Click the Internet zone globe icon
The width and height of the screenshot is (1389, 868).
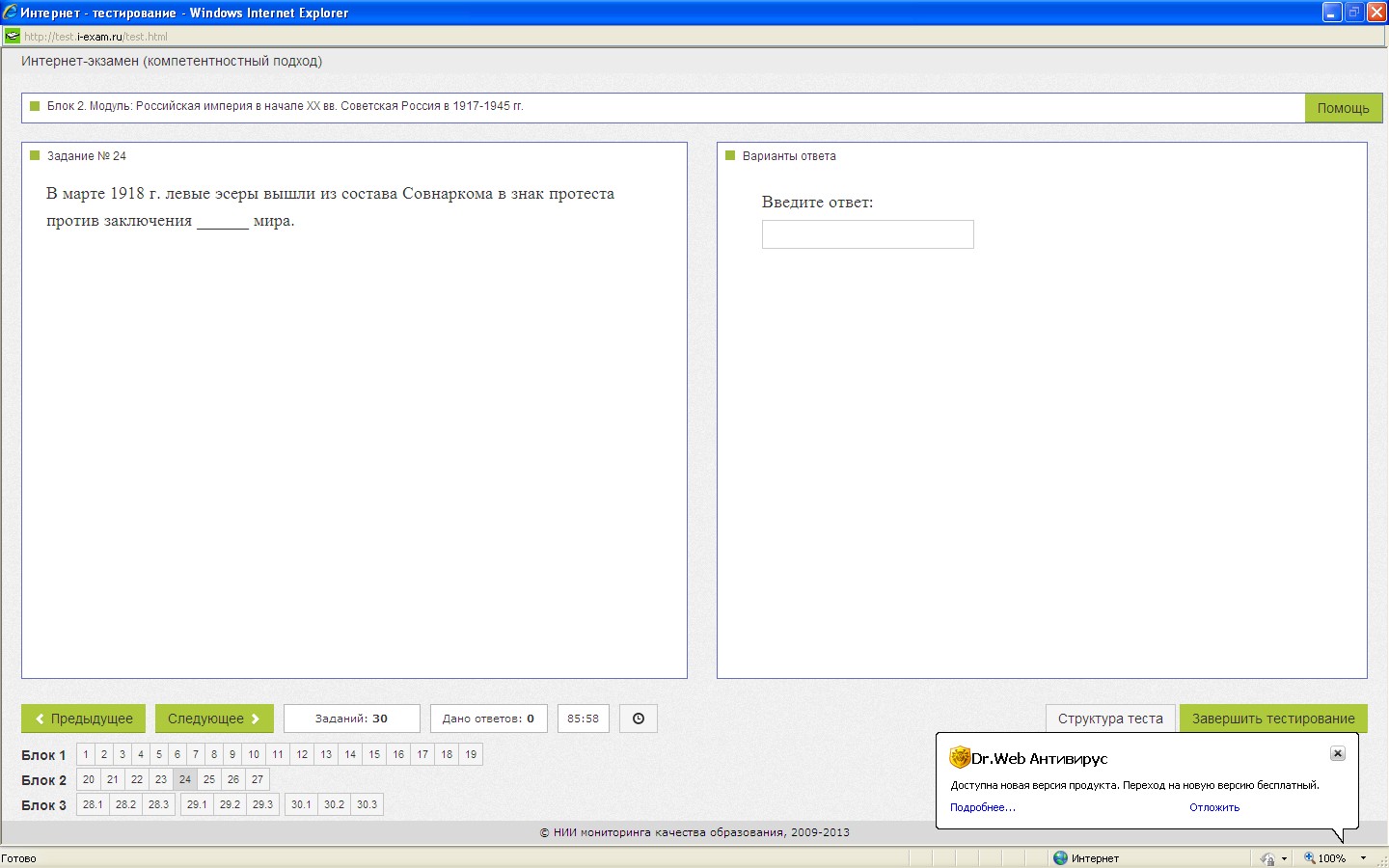pos(1061,857)
